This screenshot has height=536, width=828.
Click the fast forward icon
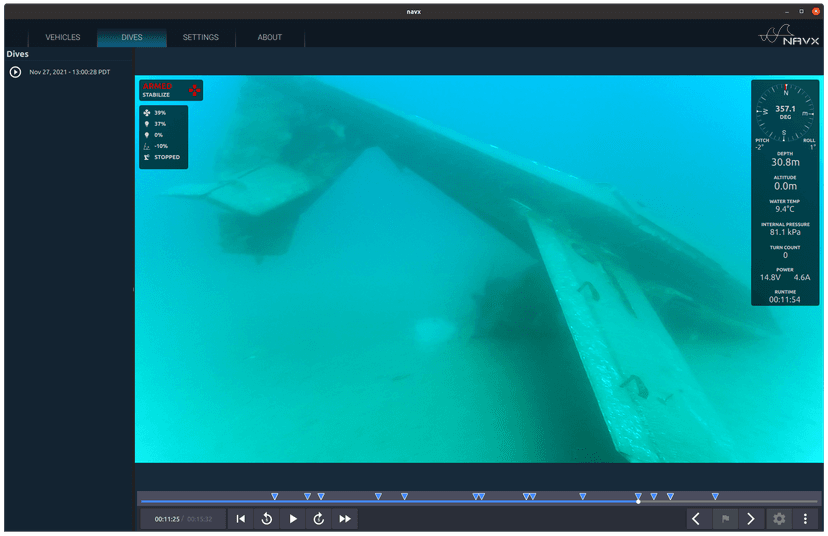(x=345, y=519)
